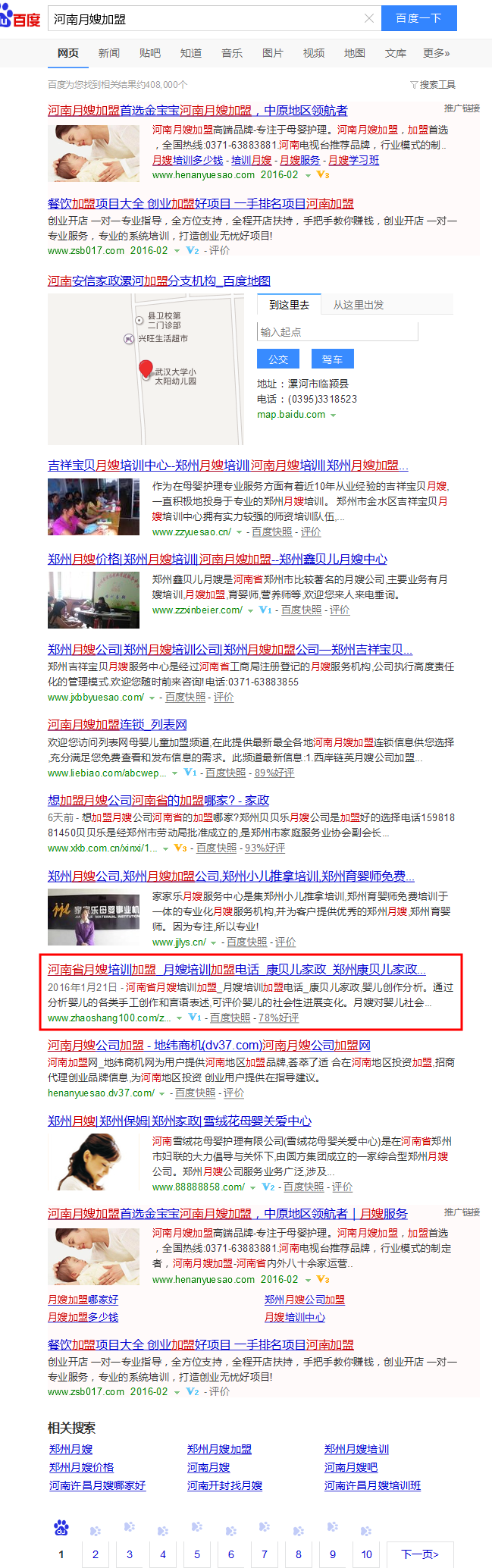The image size is (492, 1568).
Task: Switch to the 新闻 tab
Action: [109, 53]
